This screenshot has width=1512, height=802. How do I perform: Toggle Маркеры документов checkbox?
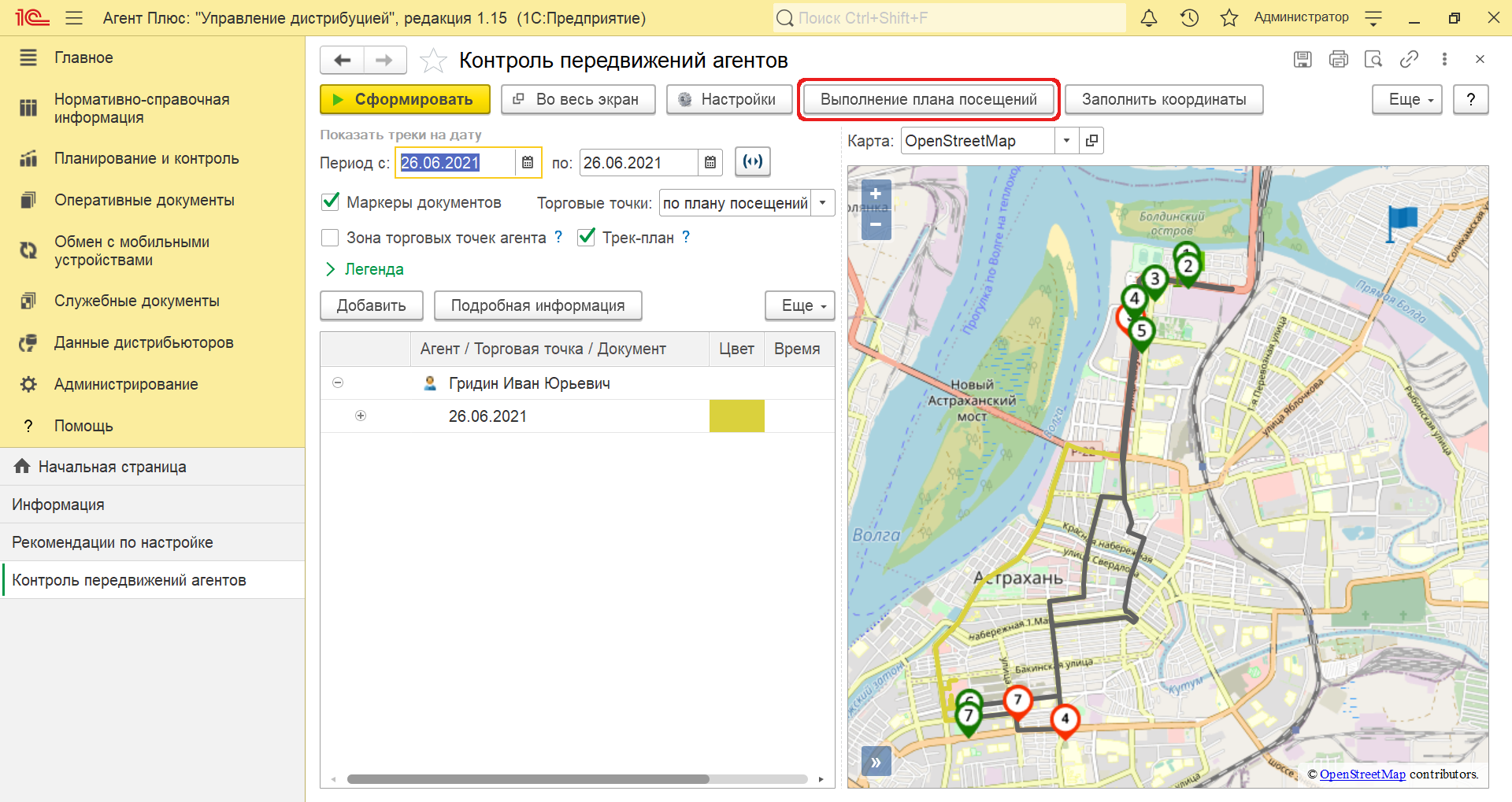[x=331, y=201]
